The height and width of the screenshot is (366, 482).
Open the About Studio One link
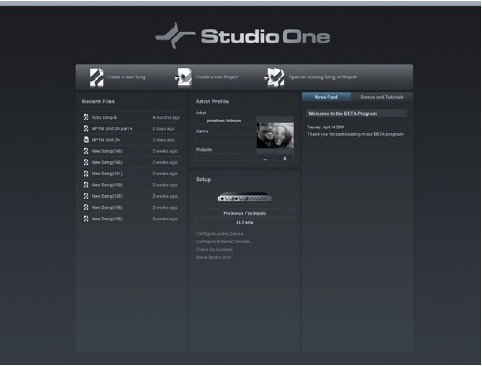pyautogui.click(x=213, y=257)
